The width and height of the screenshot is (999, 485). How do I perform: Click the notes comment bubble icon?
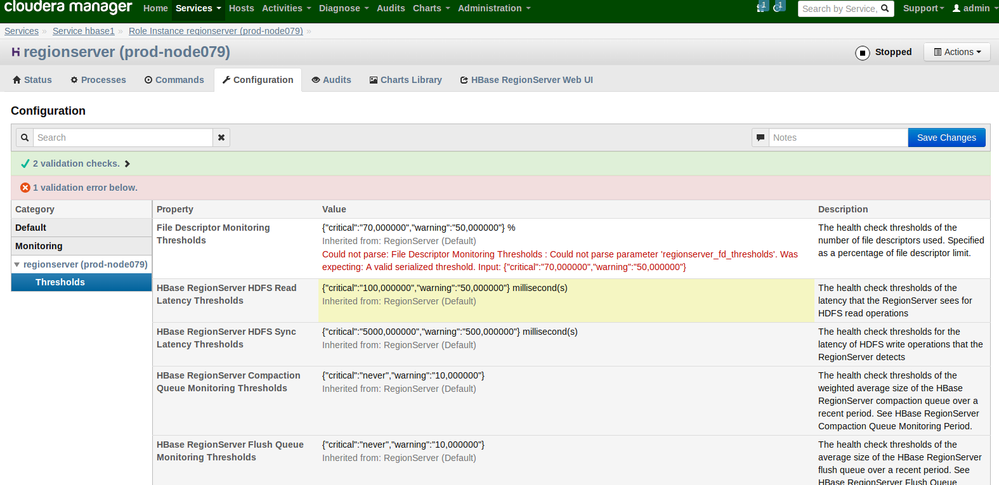point(761,137)
